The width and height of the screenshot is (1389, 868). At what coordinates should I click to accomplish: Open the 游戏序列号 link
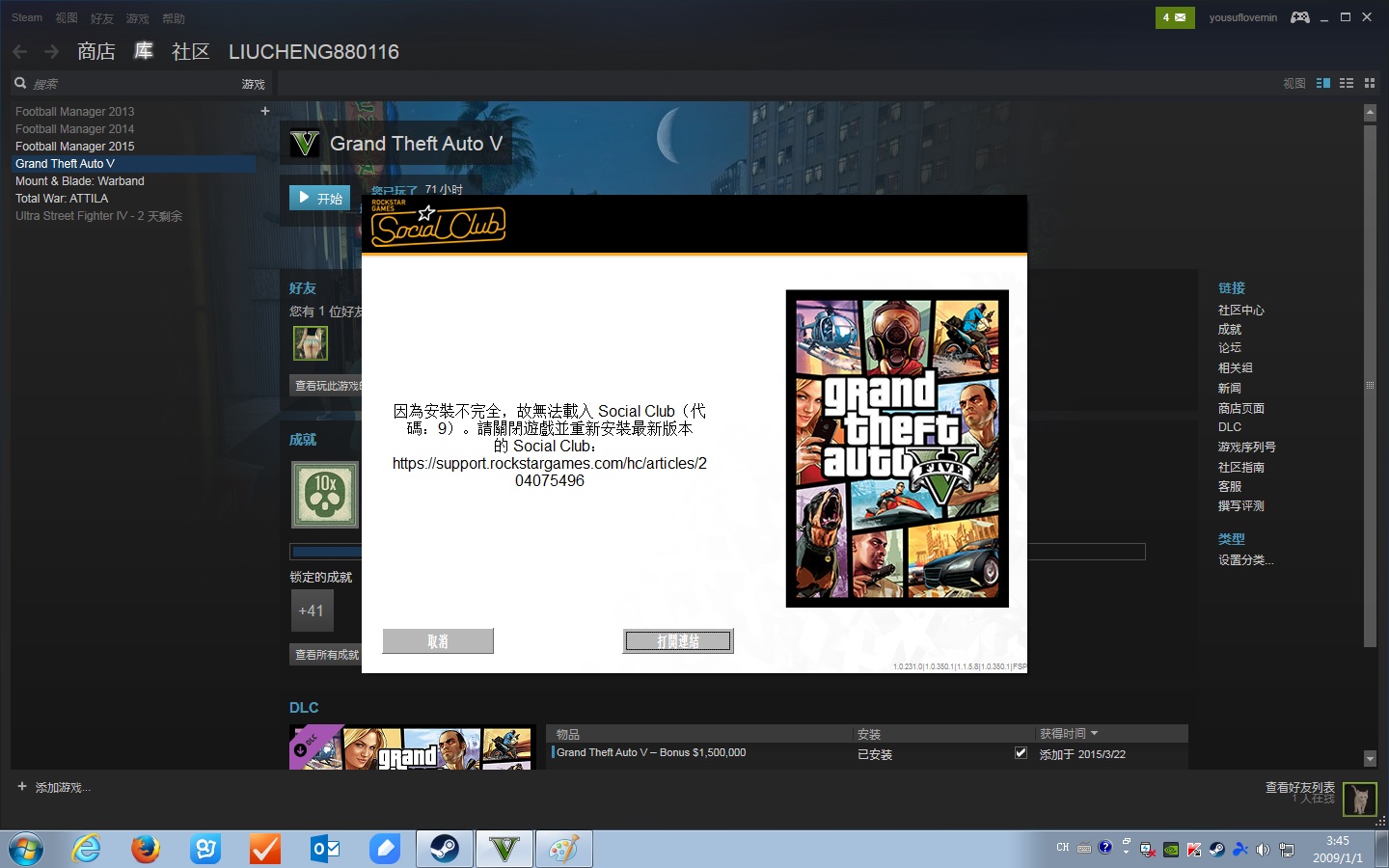pyautogui.click(x=1246, y=448)
